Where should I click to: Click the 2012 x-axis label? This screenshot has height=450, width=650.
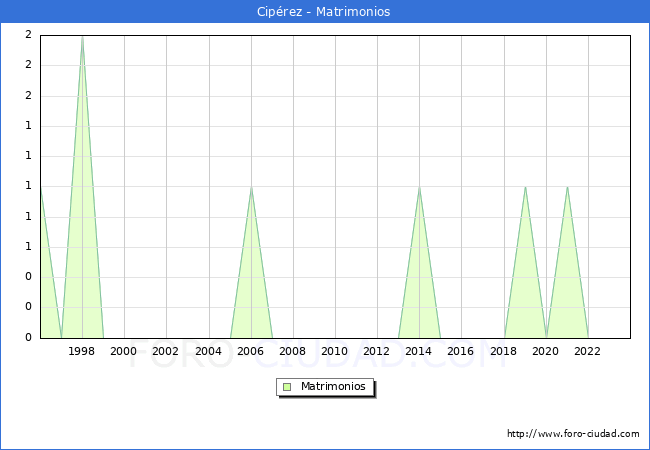coord(376,351)
